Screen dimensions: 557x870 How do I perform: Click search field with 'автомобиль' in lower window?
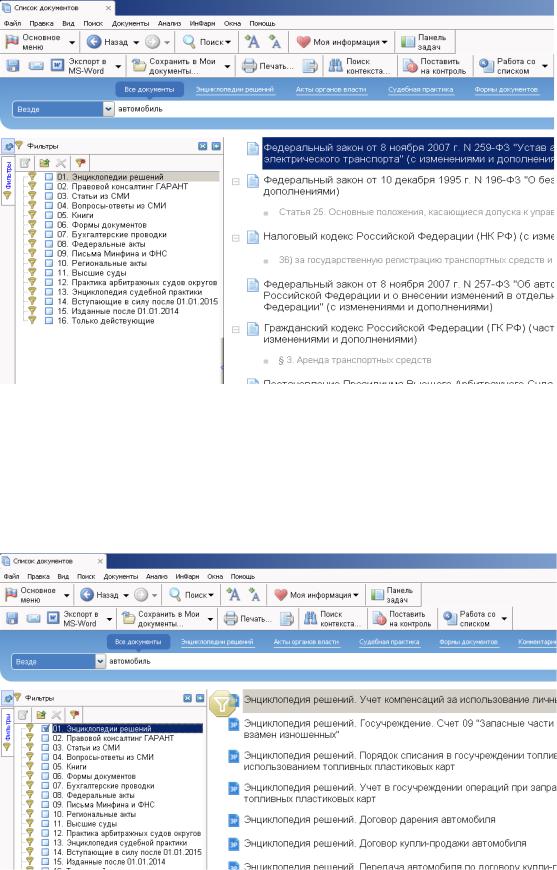coord(331,661)
